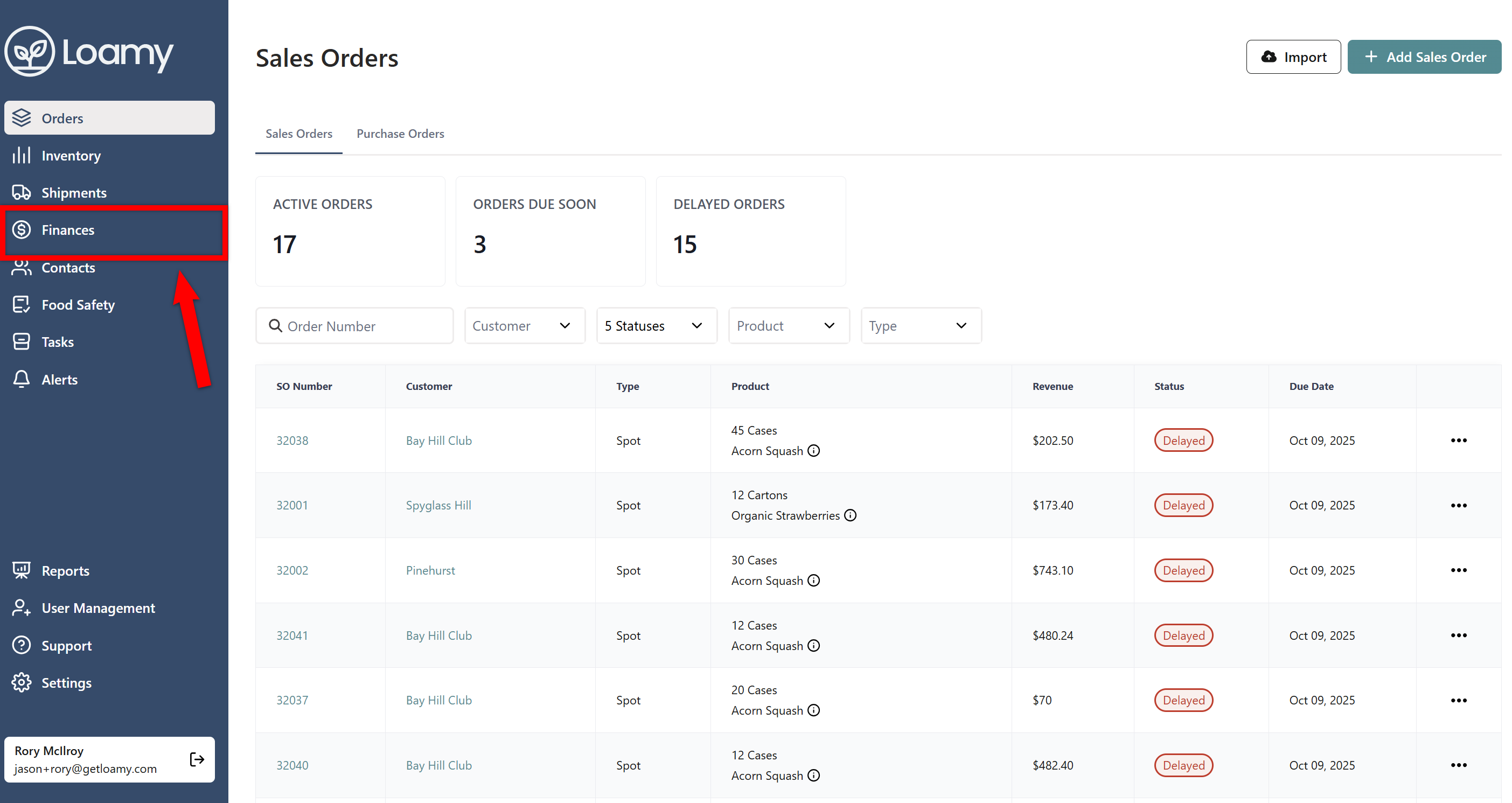1512x803 pixels.
Task: Open three-dot menu for order 32038
Action: point(1458,440)
